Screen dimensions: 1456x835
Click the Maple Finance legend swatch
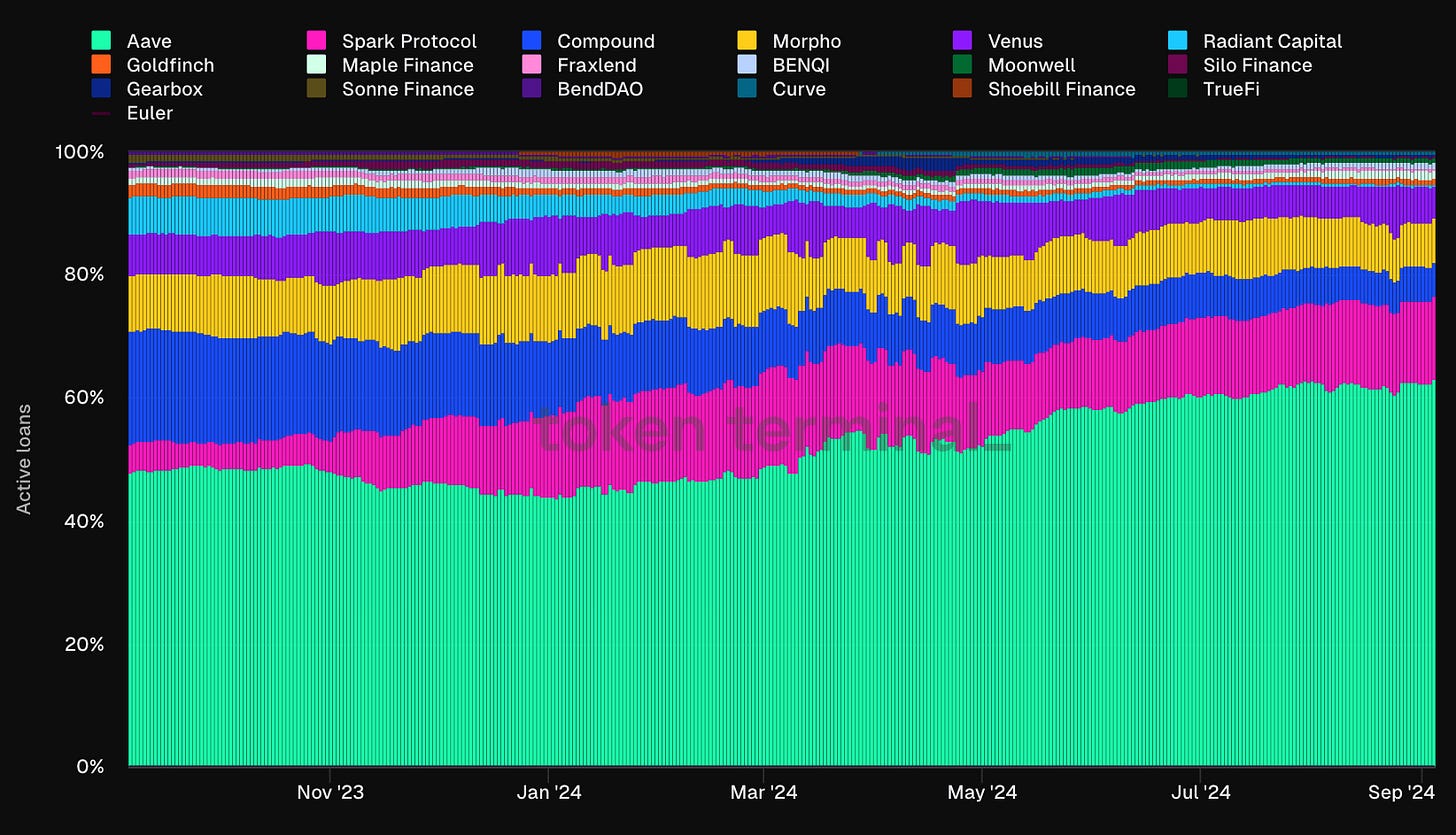[316, 65]
